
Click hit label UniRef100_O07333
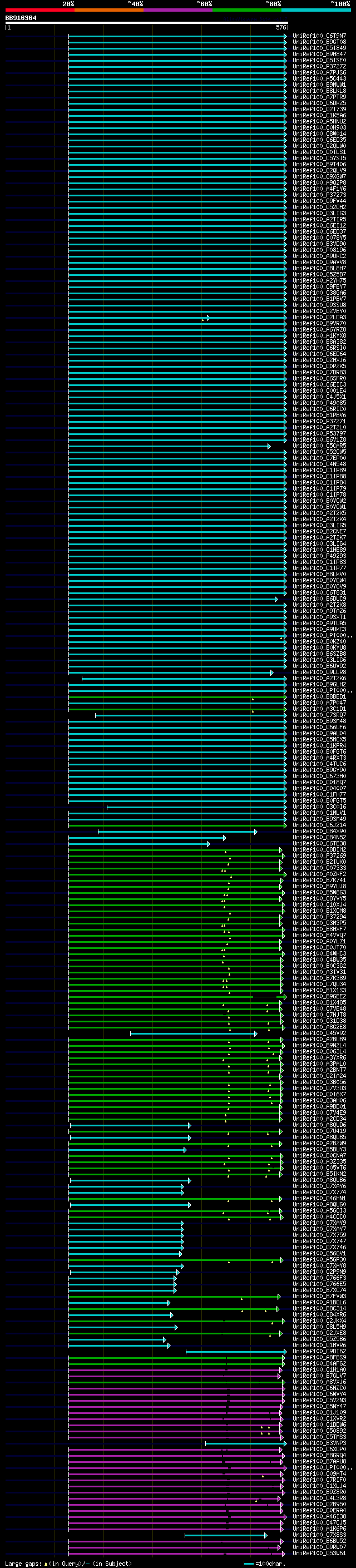[319, 868]
